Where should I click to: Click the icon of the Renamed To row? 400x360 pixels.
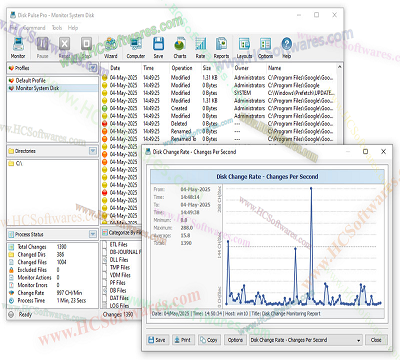coord(104,139)
